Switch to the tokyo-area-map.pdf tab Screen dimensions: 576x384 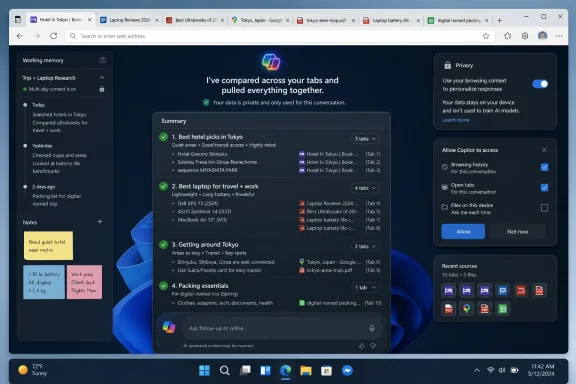(326, 20)
